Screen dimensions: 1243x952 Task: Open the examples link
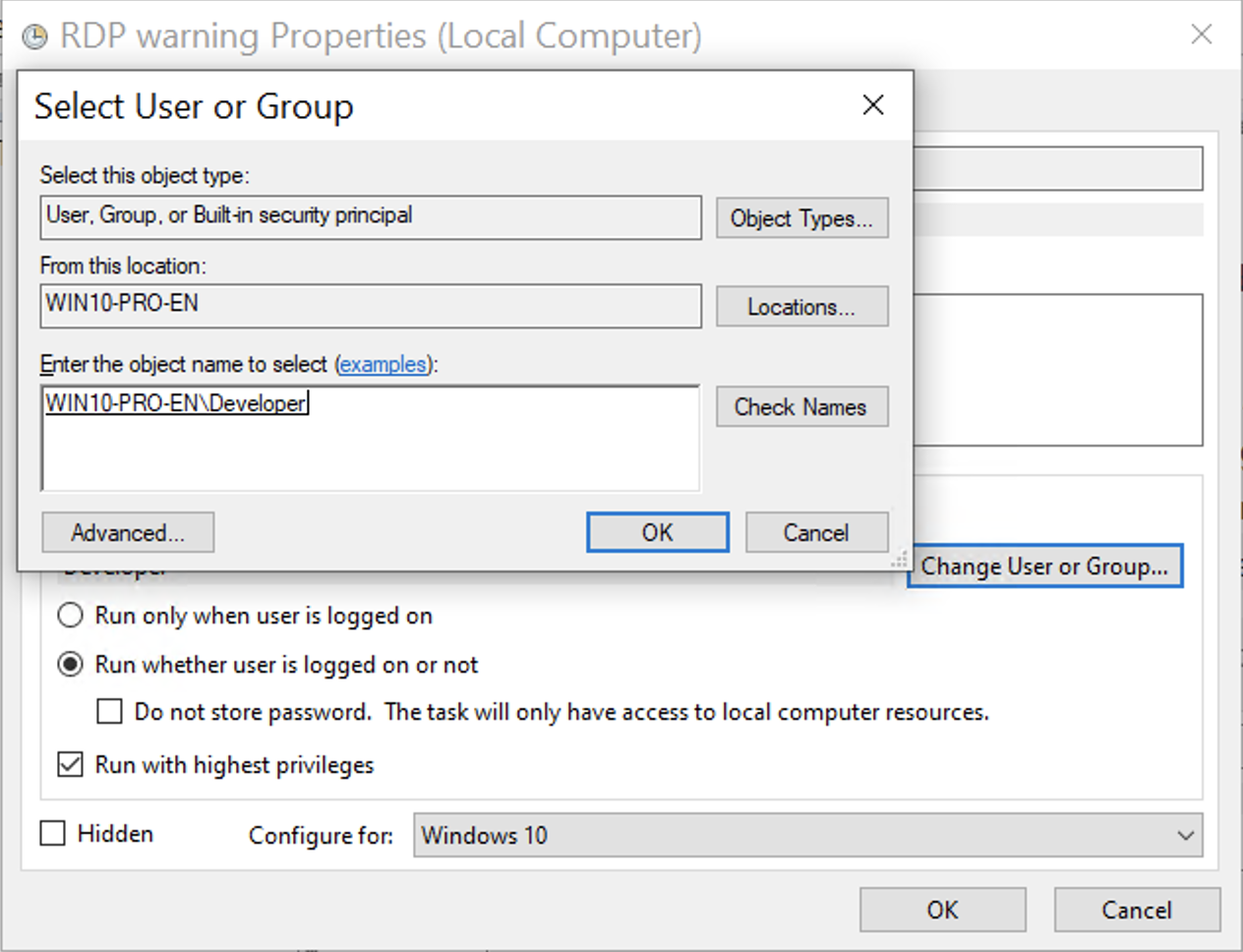click(384, 364)
